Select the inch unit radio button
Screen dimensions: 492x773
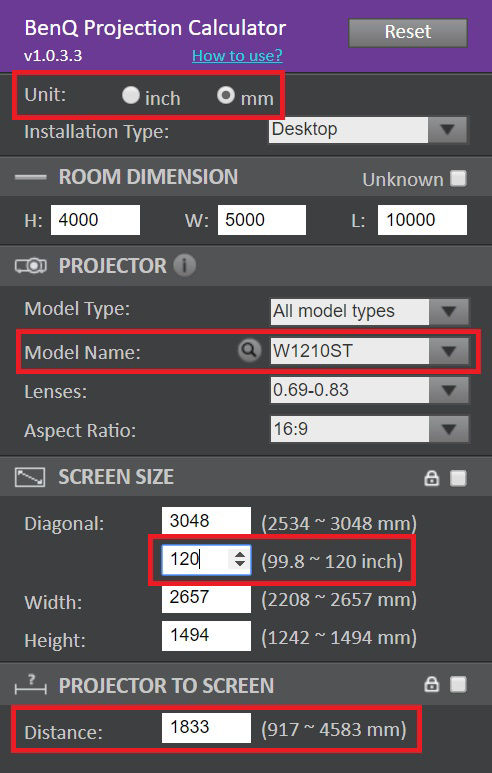pos(131,95)
